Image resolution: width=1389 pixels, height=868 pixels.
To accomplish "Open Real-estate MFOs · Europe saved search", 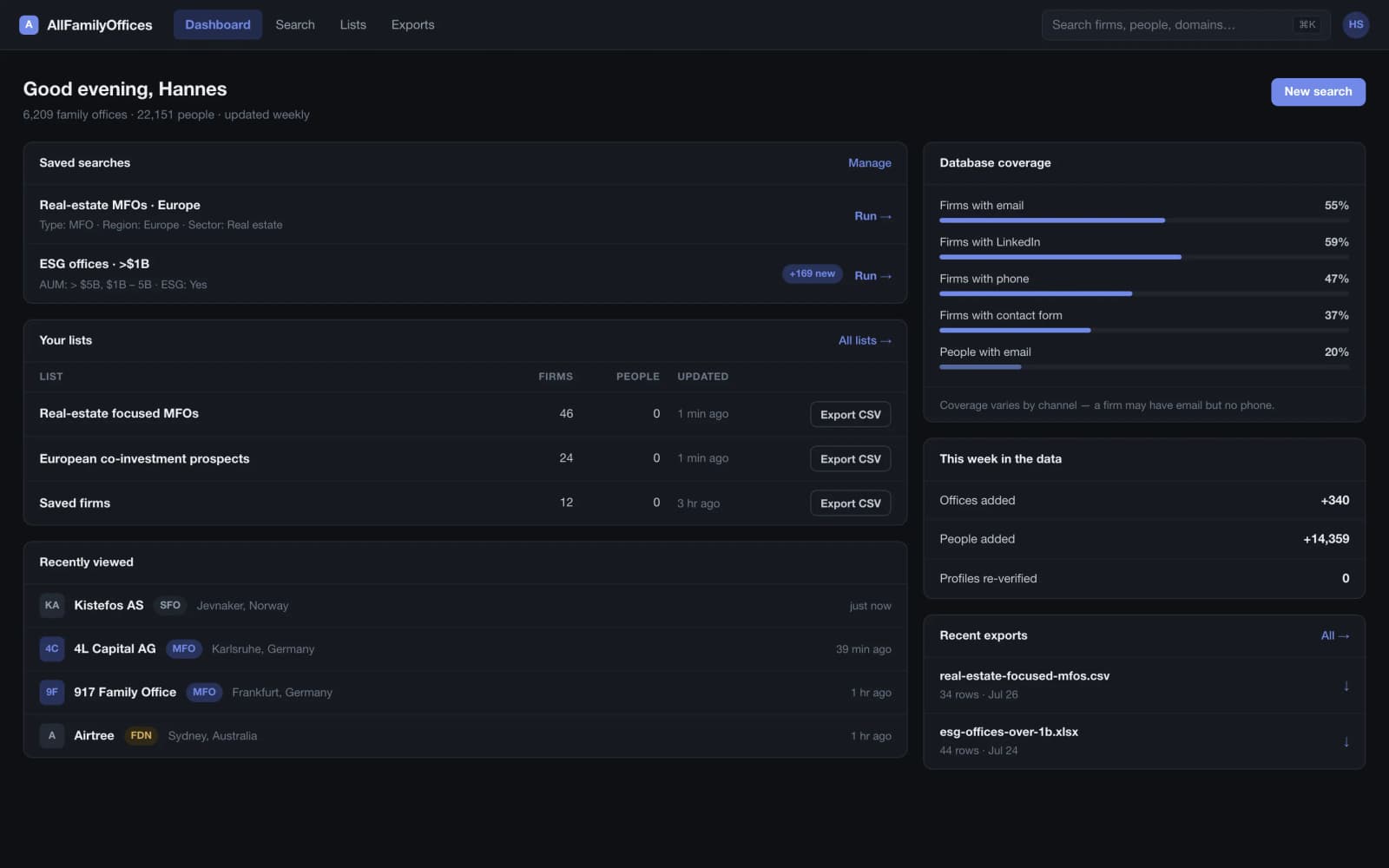I will (x=120, y=205).
